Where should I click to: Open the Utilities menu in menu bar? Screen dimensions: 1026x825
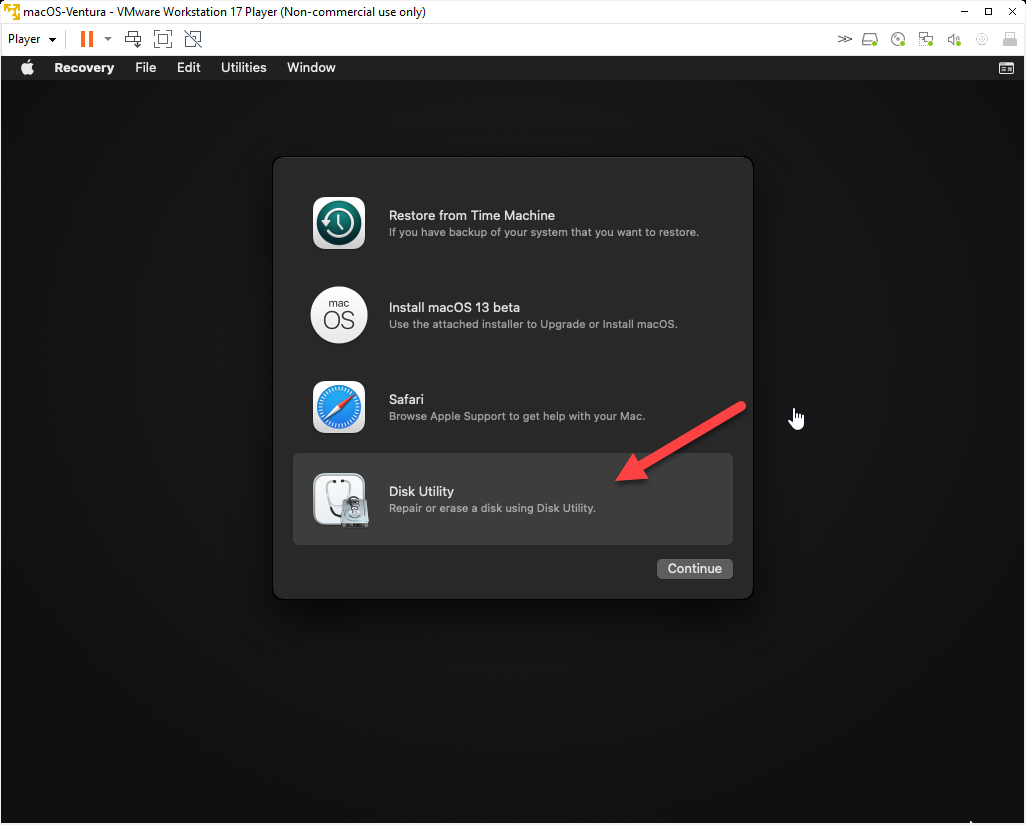[244, 68]
